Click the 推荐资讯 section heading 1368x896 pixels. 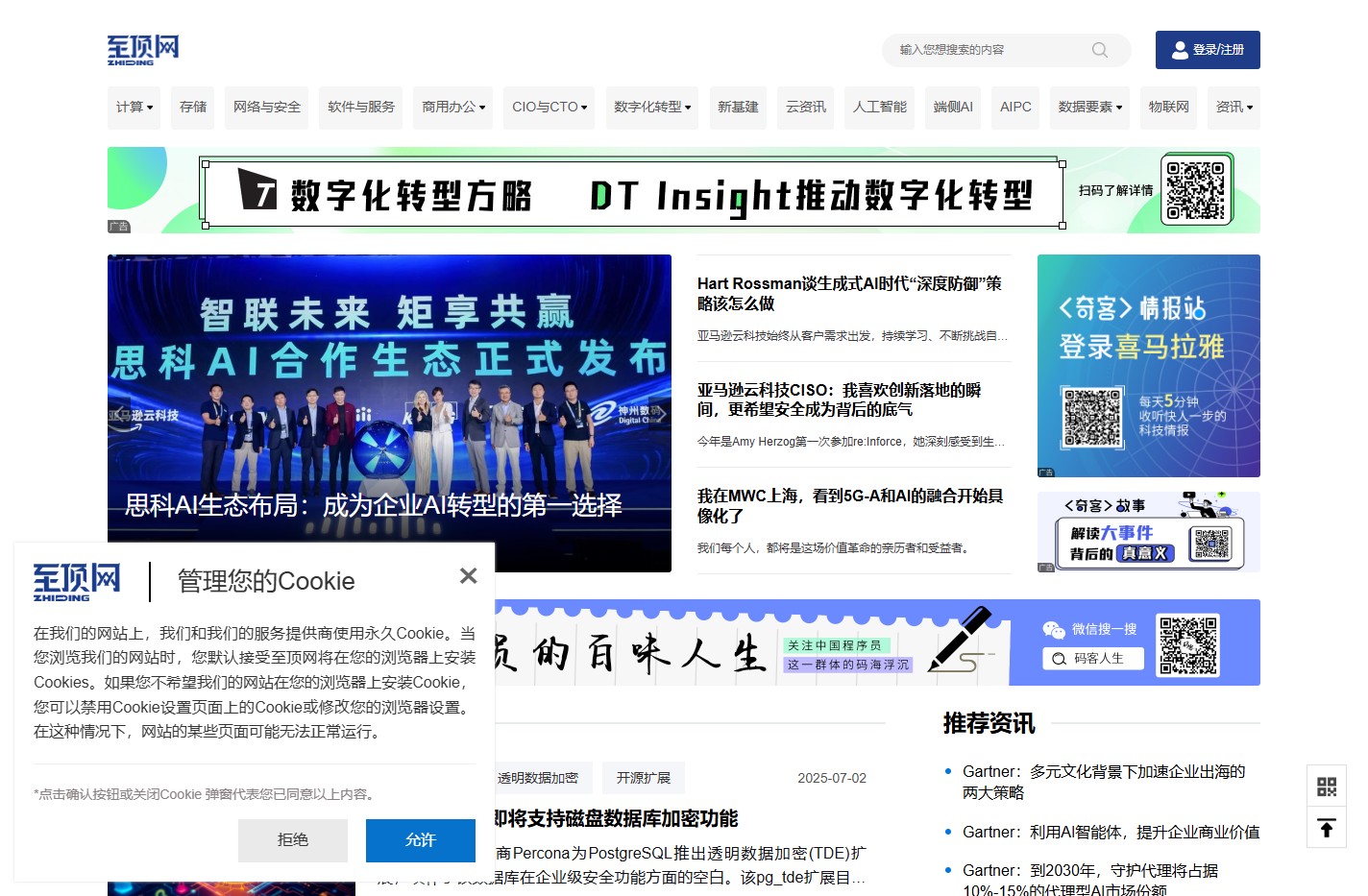[x=989, y=723]
